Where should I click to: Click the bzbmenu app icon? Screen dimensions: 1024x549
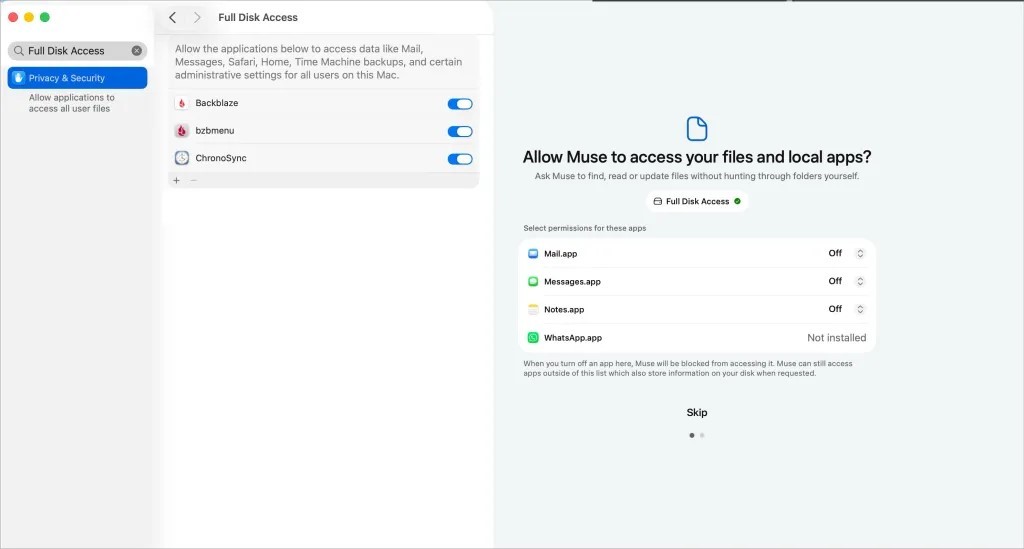pos(182,131)
